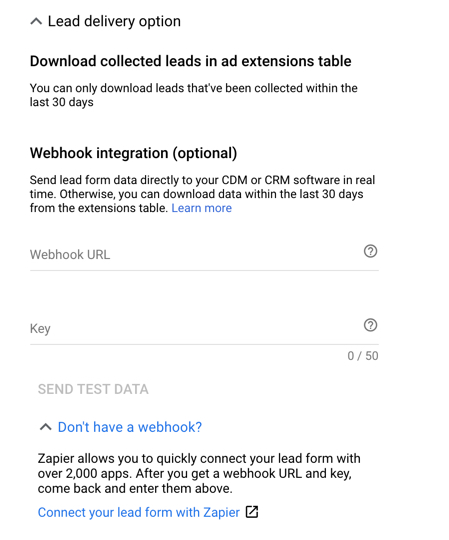Screen dimensions: 449x540
Task: Click the Don't have a webhook? link
Action: tap(130, 427)
